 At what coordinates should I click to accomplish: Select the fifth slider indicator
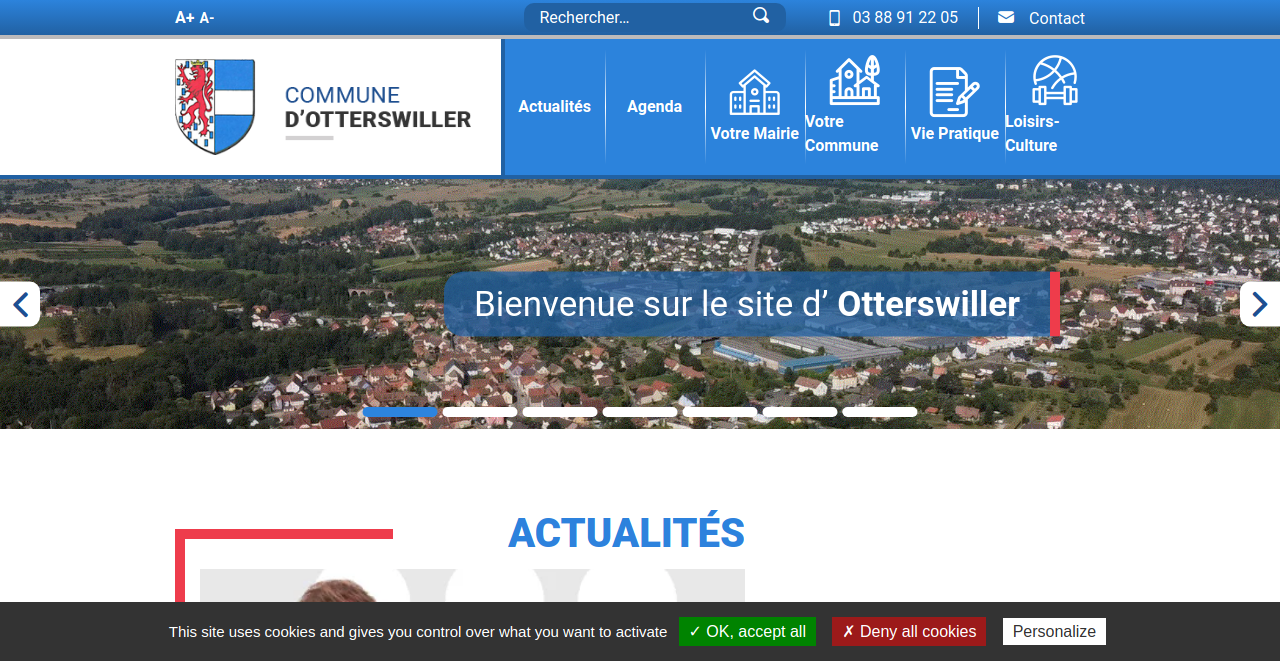720,412
